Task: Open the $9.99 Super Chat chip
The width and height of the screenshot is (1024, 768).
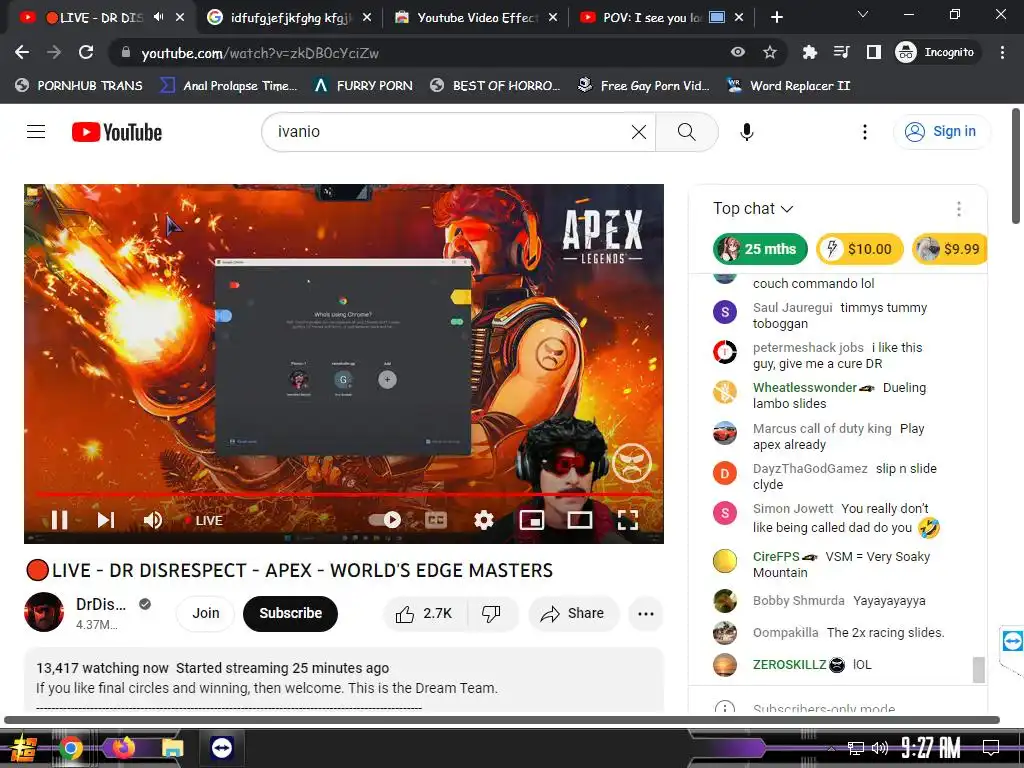Action: pyautogui.click(x=949, y=249)
